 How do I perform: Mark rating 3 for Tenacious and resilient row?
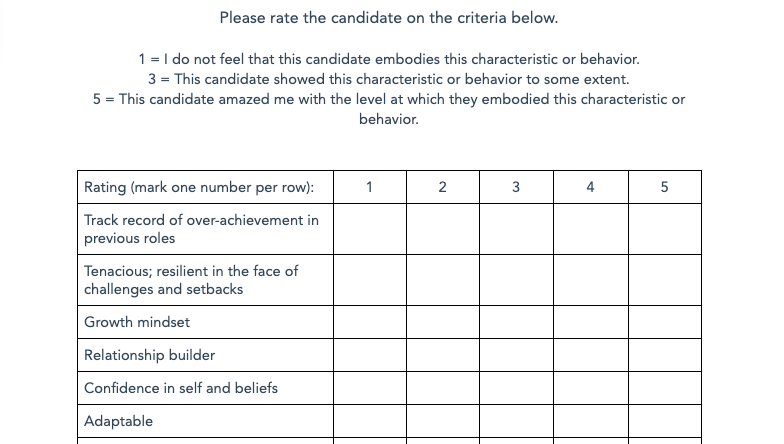[x=516, y=280]
